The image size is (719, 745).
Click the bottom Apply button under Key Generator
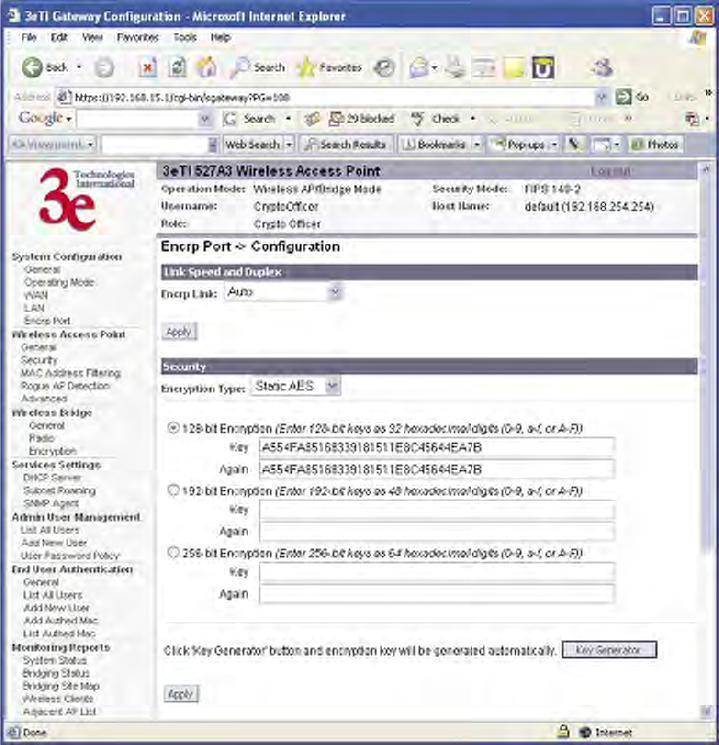click(x=181, y=694)
